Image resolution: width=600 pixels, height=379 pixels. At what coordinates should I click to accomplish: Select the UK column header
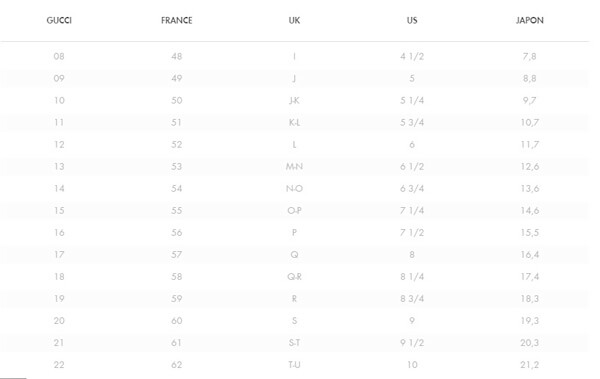[x=294, y=20]
